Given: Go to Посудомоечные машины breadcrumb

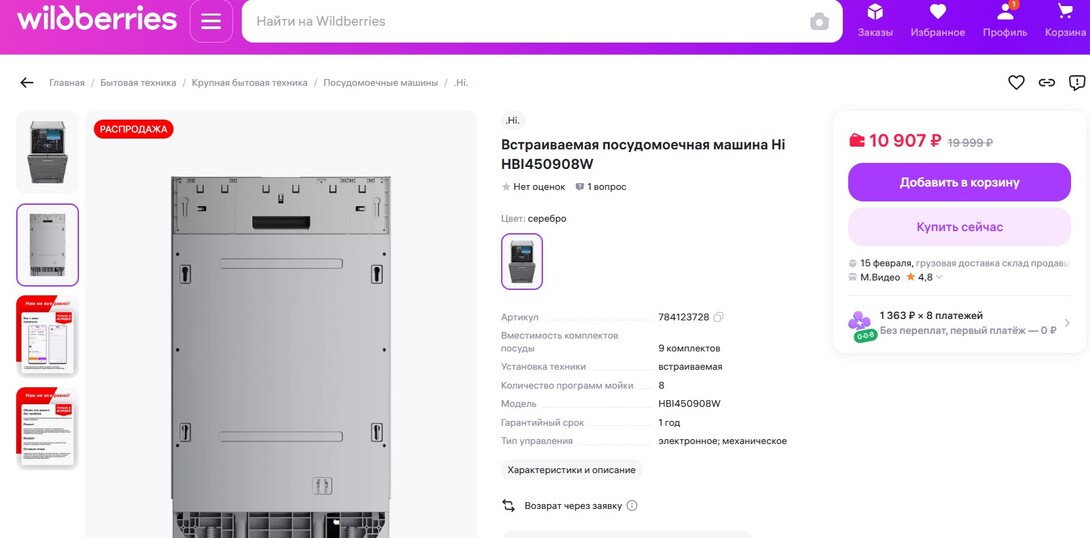Looking at the screenshot, I should click(380, 83).
